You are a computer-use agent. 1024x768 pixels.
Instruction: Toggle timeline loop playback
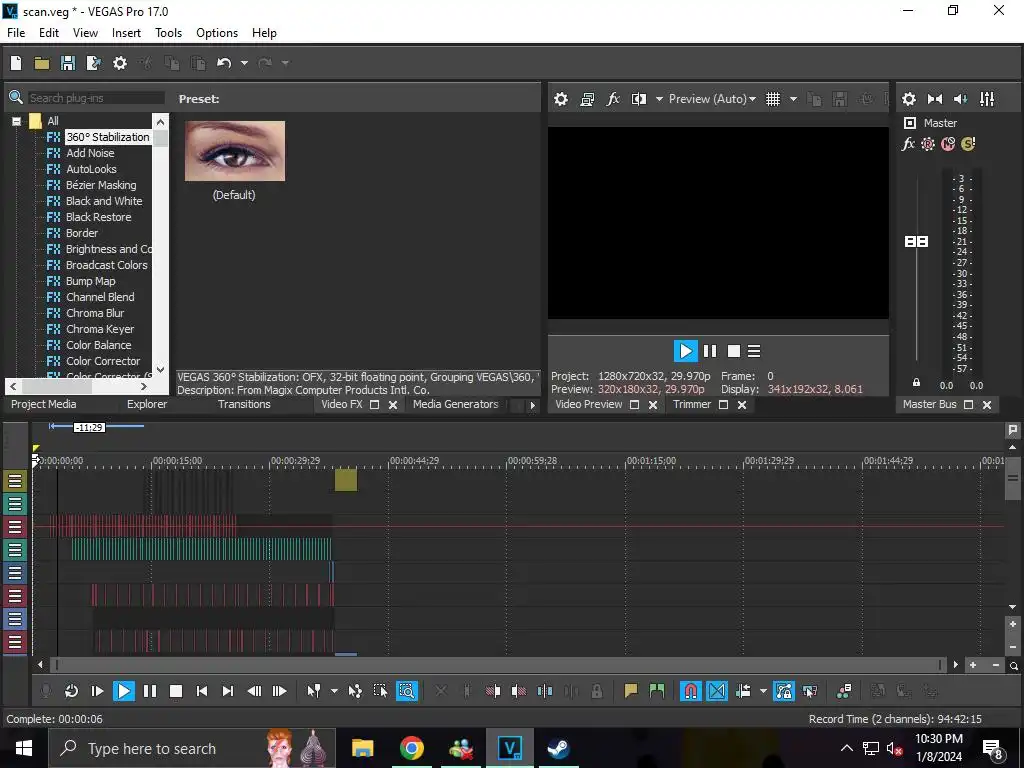coord(71,691)
